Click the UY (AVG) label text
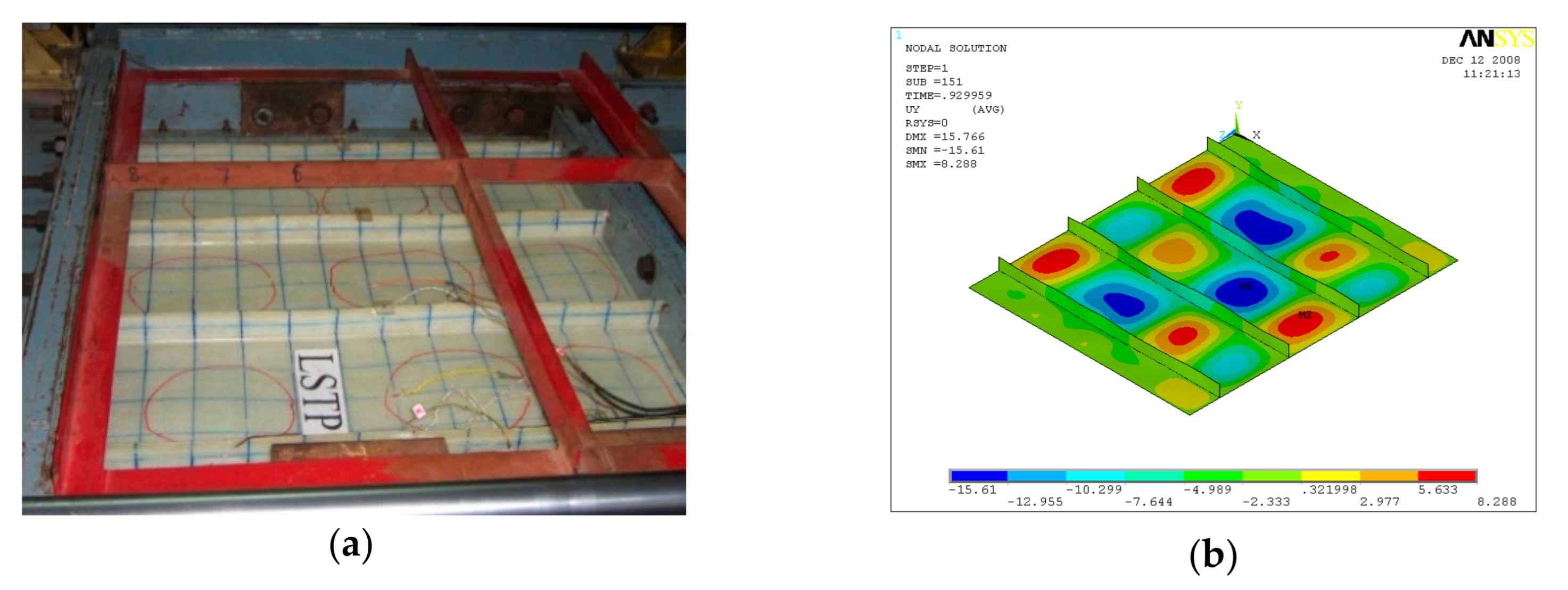The width and height of the screenshot is (1568, 590). point(954,110)
